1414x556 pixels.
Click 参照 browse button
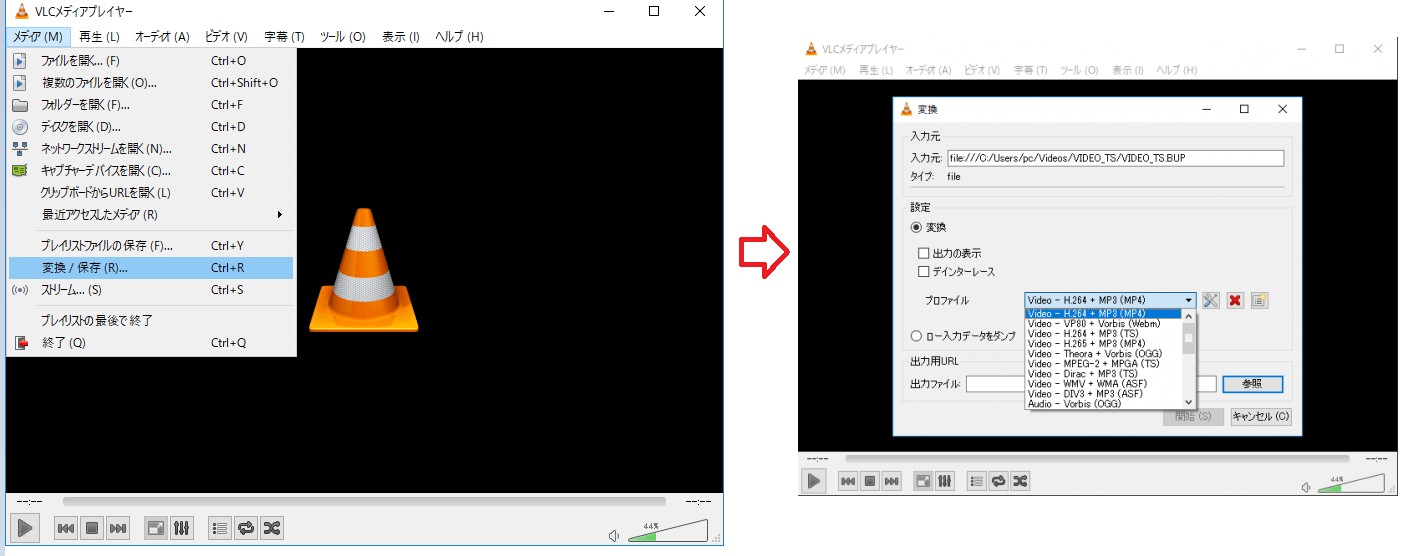pos(1252,384)
